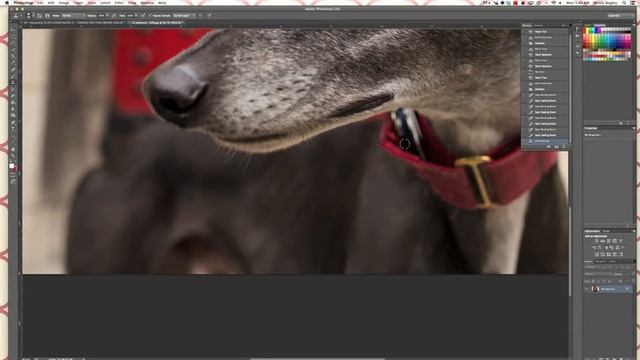Switch to the Channels tab
This screenshot has width=640, height=360.
[600, 261]
